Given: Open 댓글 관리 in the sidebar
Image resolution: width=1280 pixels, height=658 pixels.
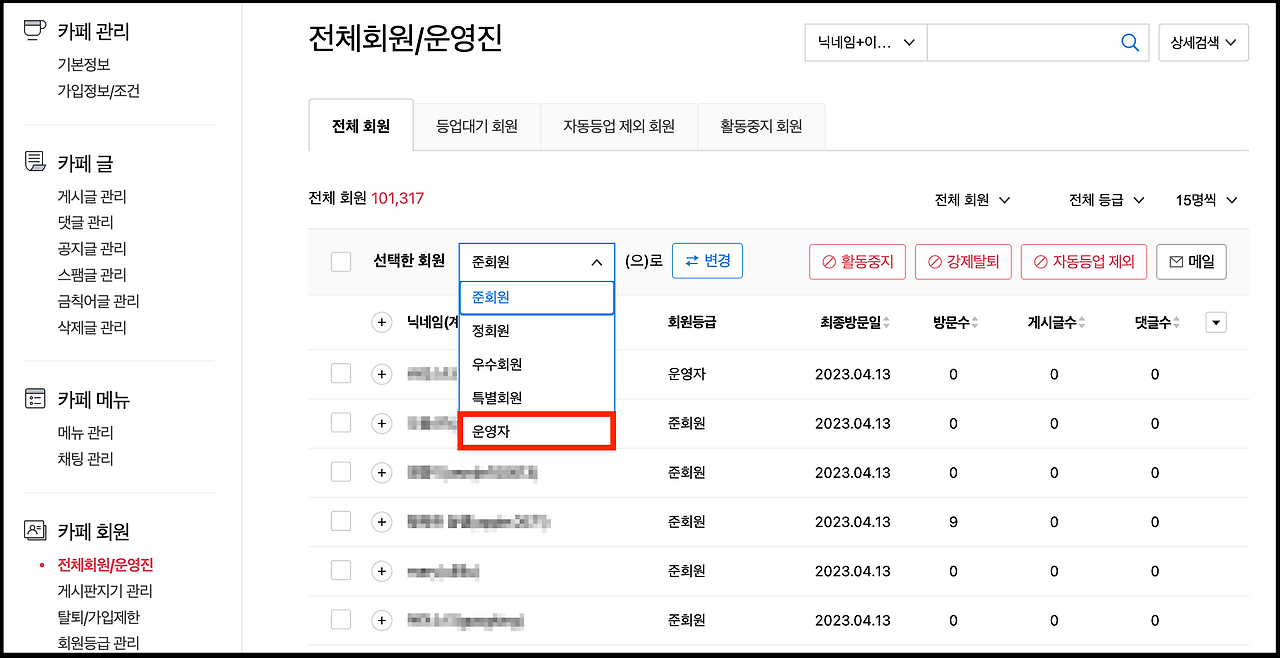Looking at the screenshot, I should pos(86,222).
